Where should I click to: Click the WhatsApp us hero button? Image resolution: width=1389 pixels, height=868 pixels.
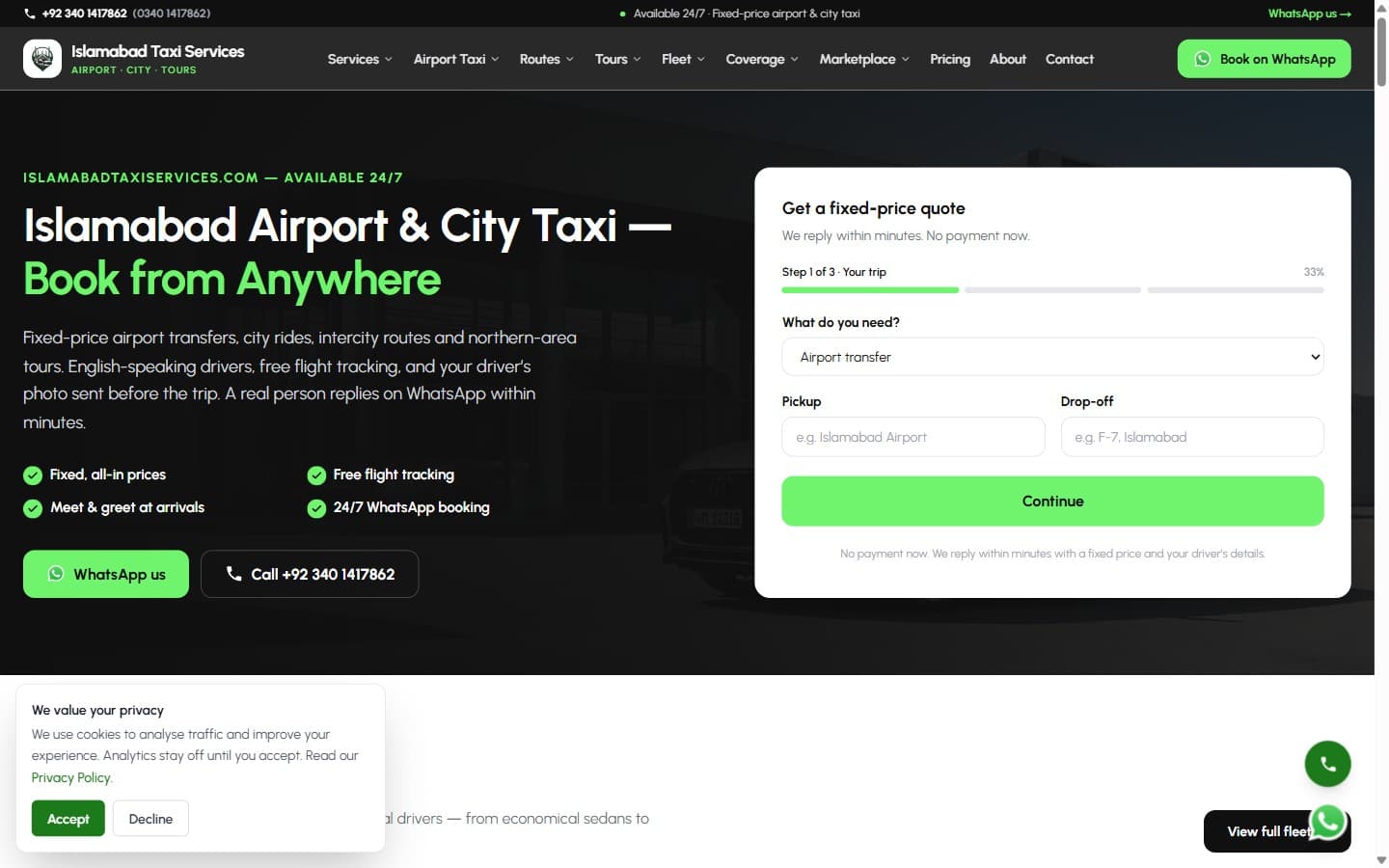click(x=106, y=574)
